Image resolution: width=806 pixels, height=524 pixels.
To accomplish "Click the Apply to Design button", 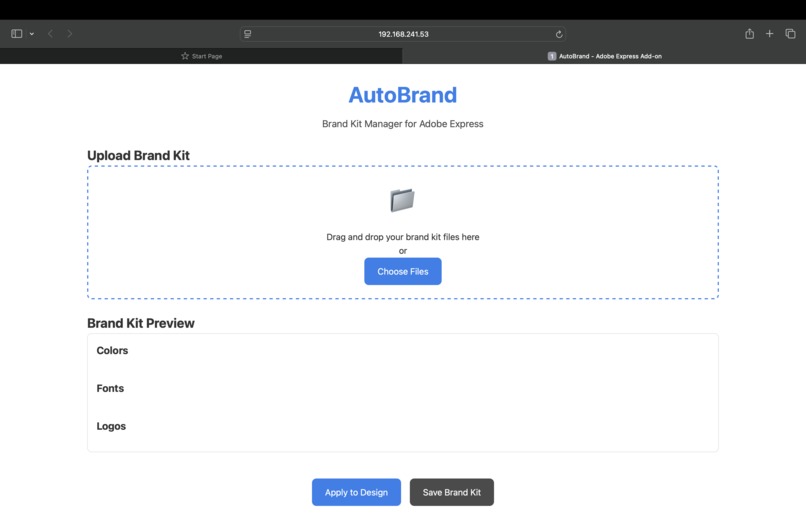I will click(356, 492).
